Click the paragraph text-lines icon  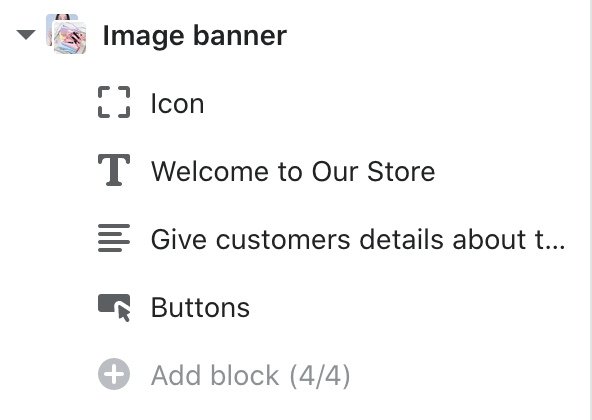114,238
